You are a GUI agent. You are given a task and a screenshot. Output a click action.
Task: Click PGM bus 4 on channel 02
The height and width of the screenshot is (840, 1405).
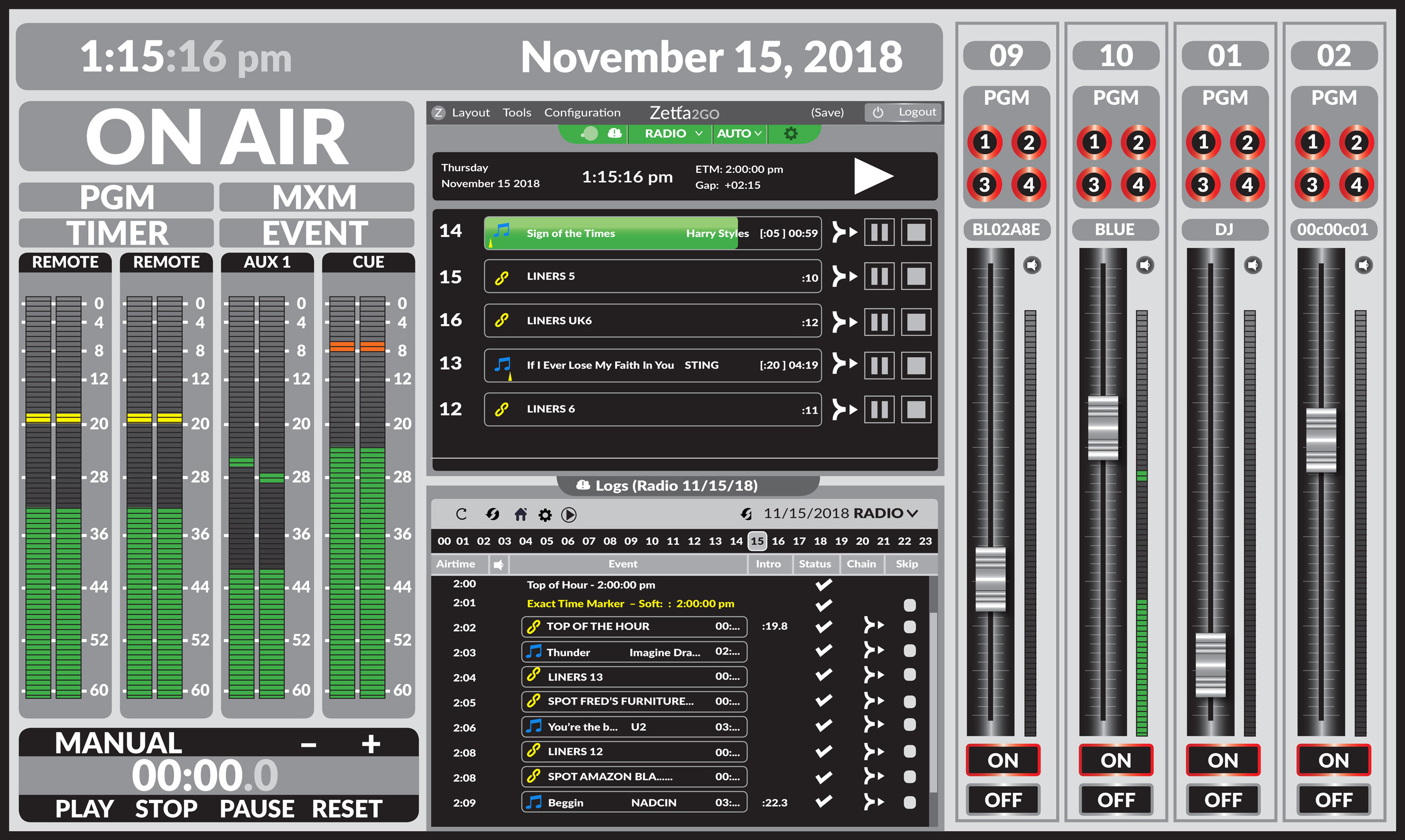pos(1356,184)
